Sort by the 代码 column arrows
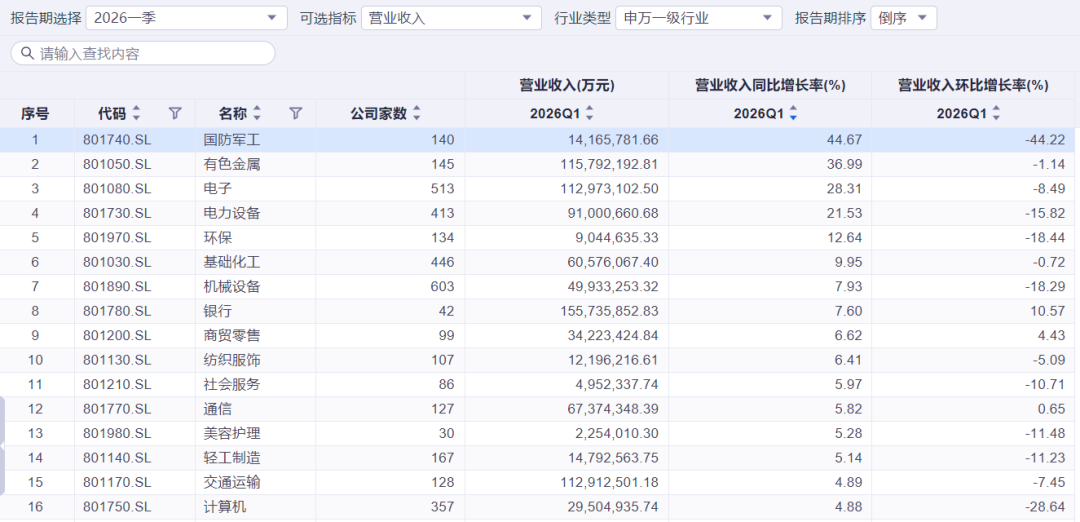This screenshot has height=522, width=1080. coord(136,114)
